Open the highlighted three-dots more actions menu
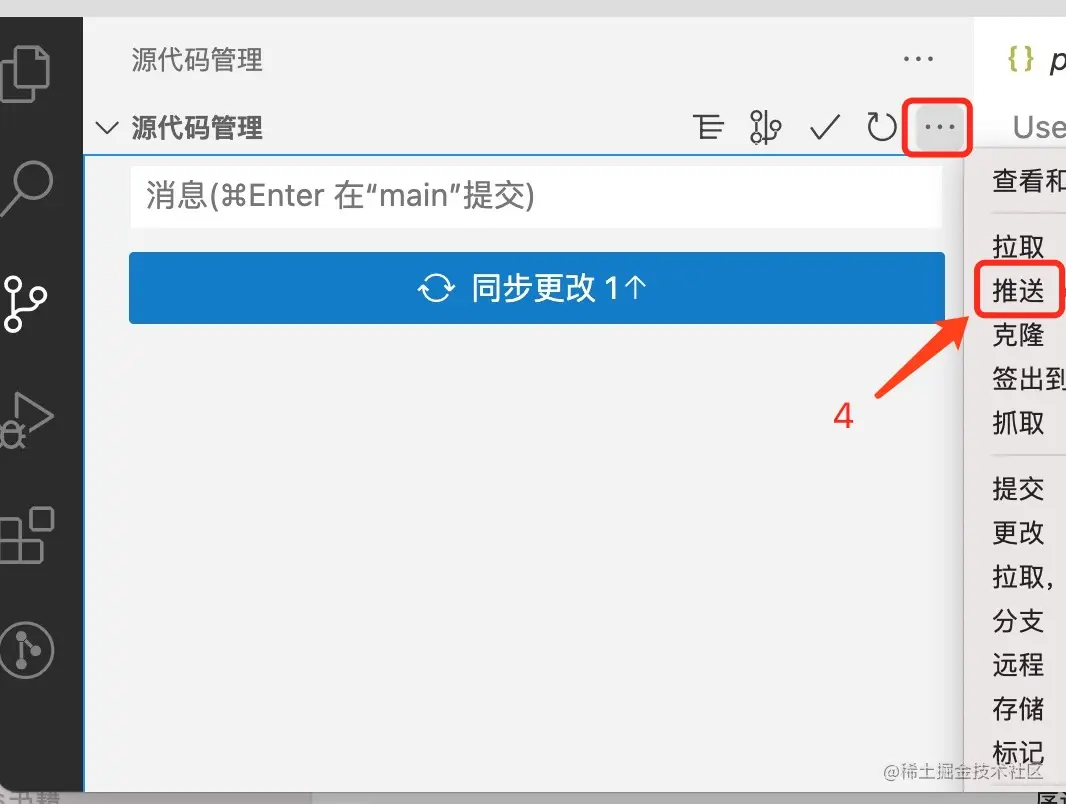 (940, 126)
